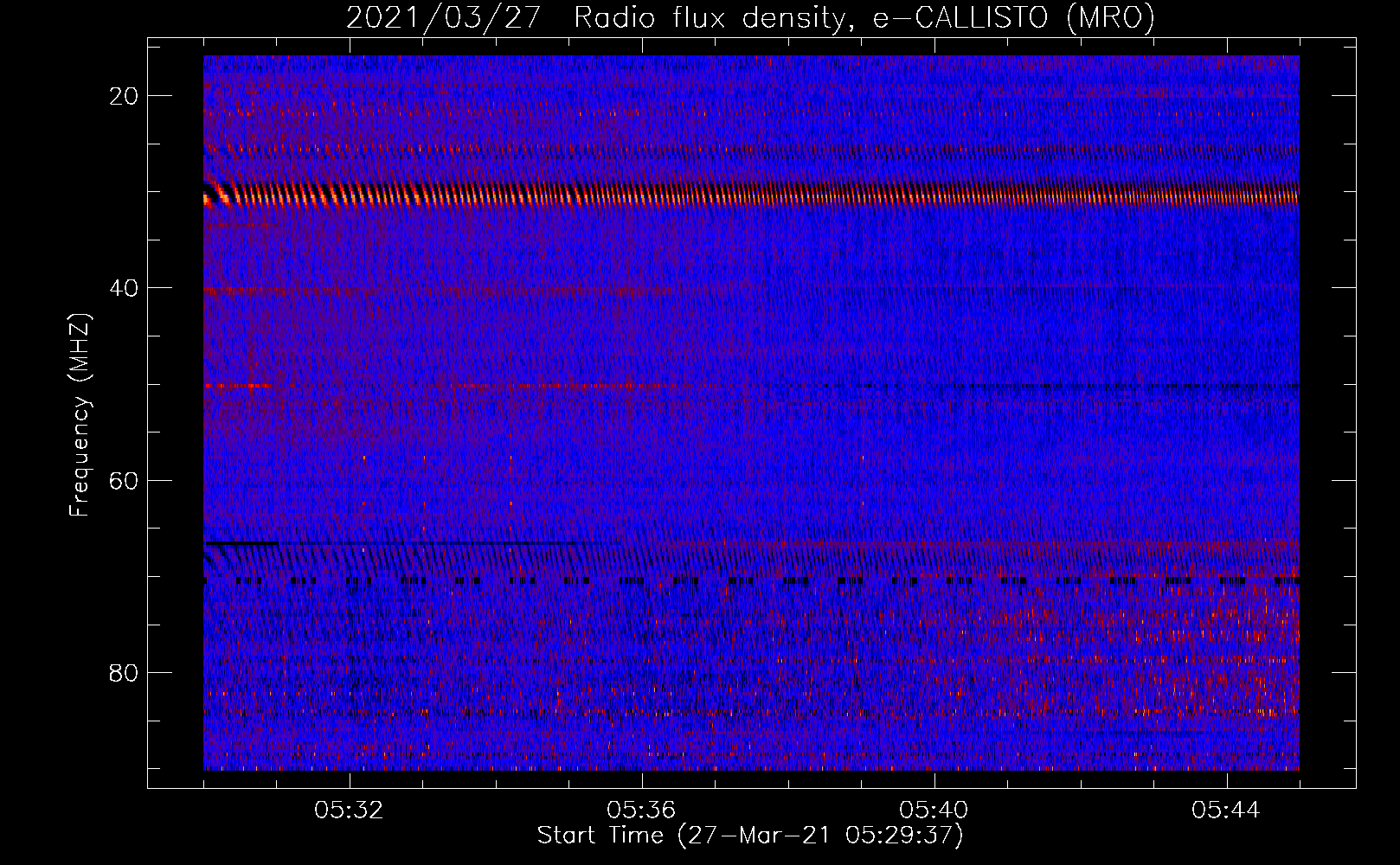Click the bright orange emission band near 30 MHz

(751, 195)
